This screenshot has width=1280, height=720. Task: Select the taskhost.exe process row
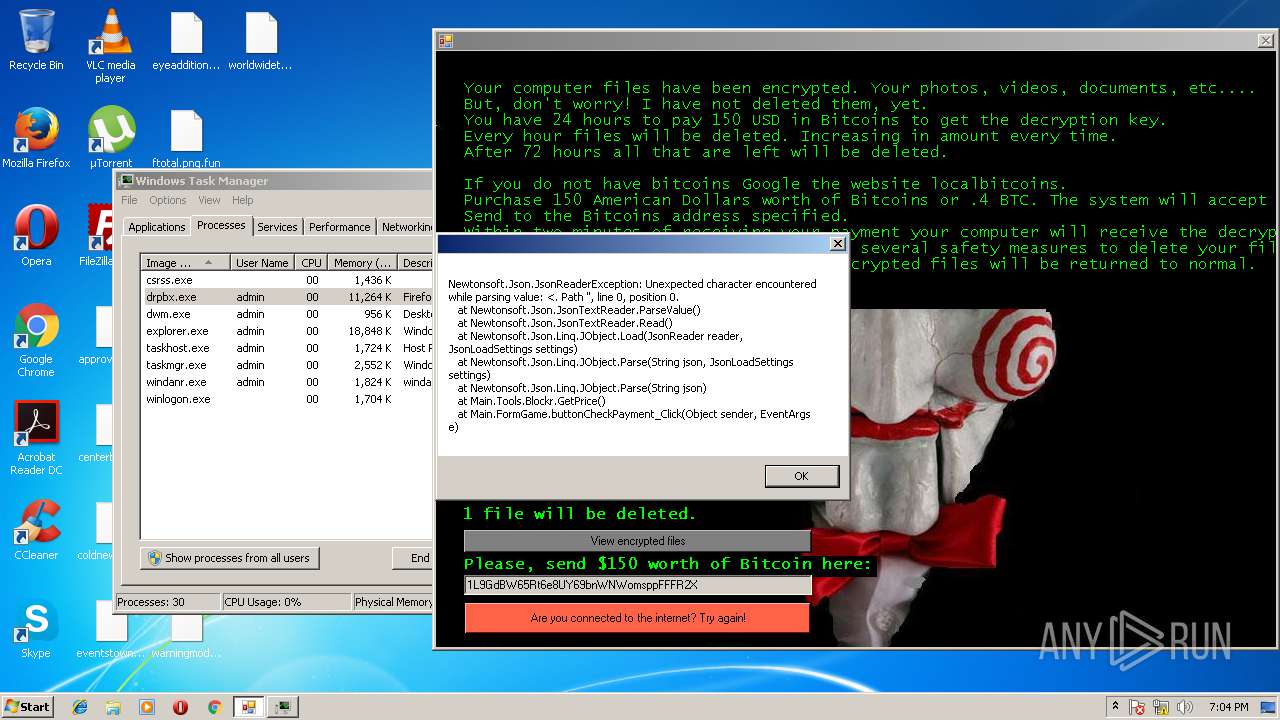point(287,348)
